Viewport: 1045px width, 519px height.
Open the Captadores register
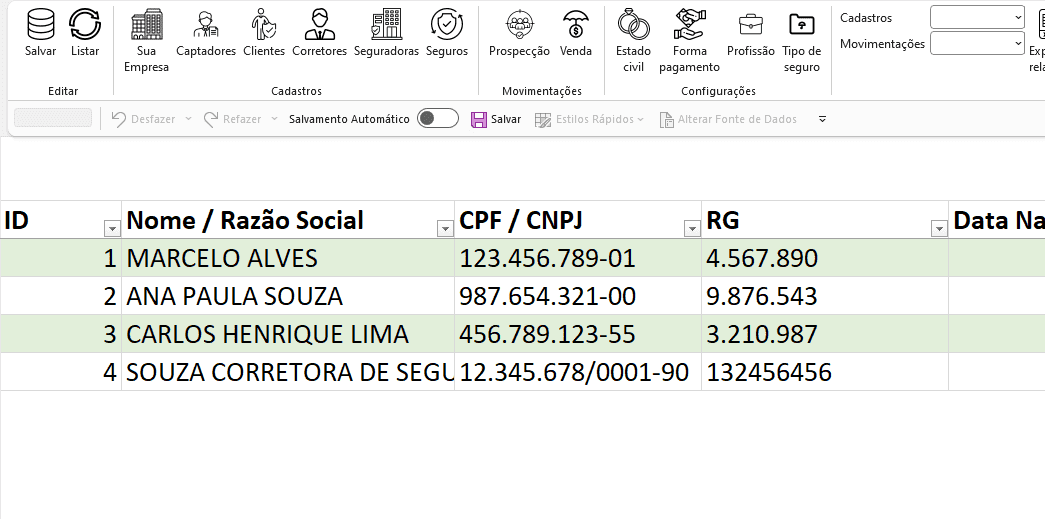[206, 33]
